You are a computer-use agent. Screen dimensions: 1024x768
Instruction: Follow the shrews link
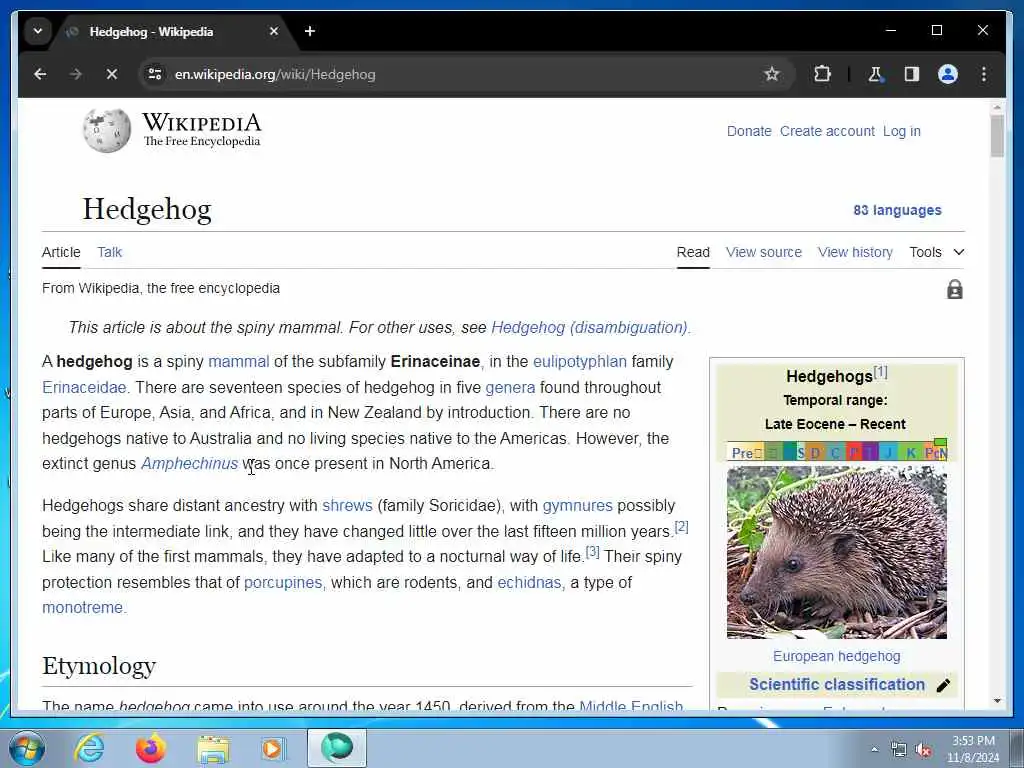coord(347,505)
